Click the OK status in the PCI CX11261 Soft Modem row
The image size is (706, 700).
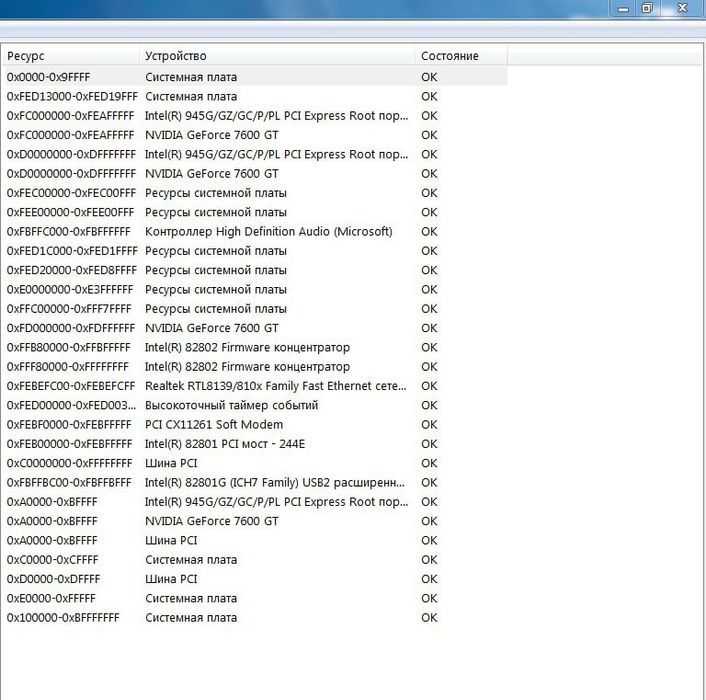click(x=429, y=425)
